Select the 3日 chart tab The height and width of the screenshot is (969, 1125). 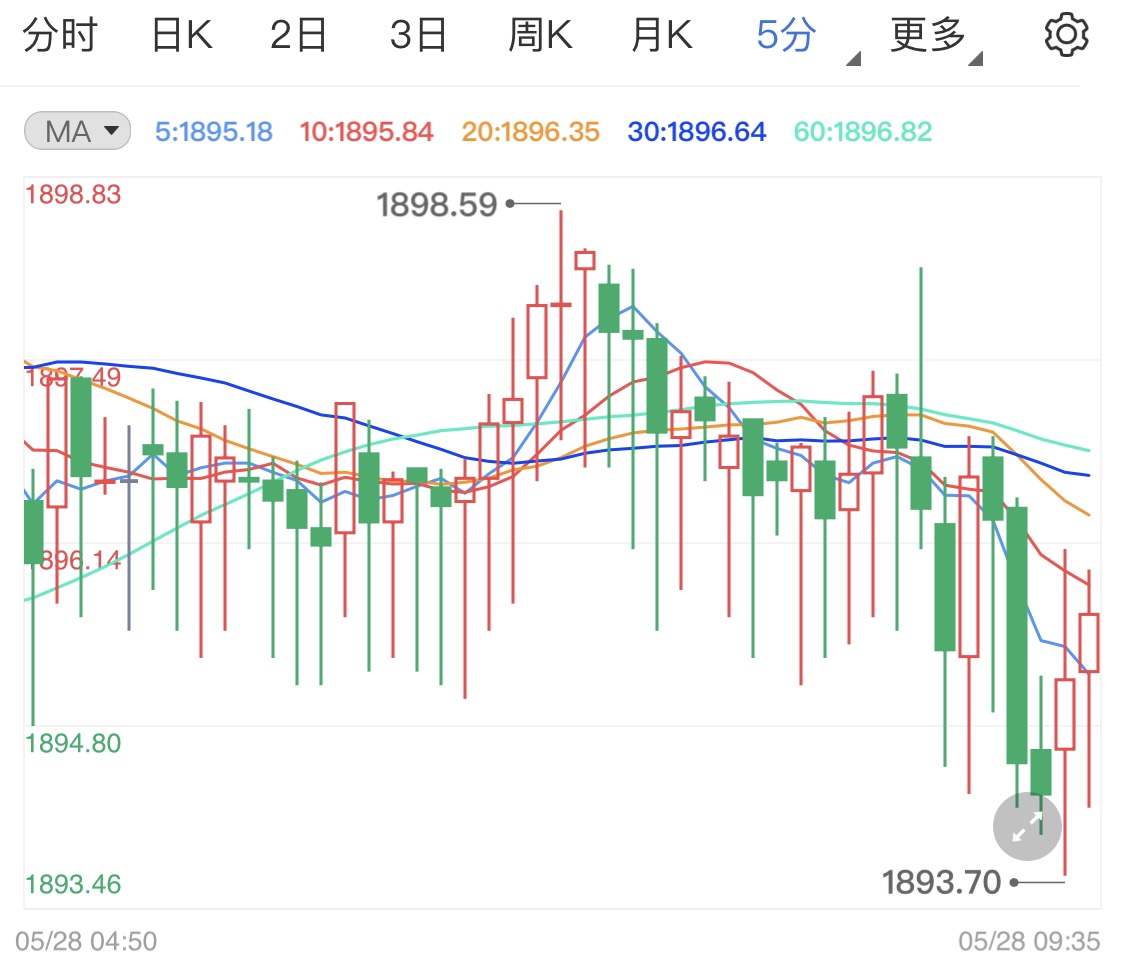pos(418,34)
